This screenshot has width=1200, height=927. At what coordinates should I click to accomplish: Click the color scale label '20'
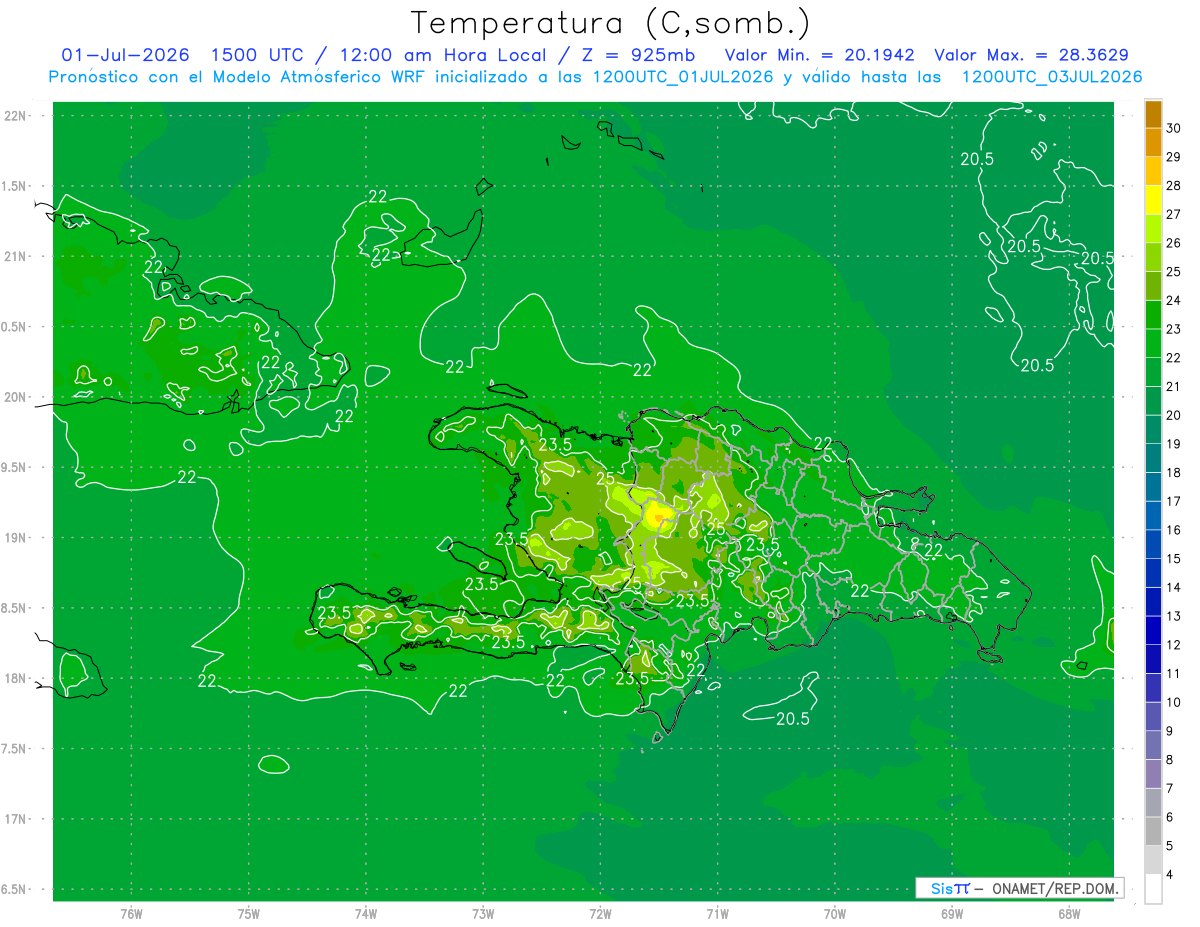[1173, 415]
